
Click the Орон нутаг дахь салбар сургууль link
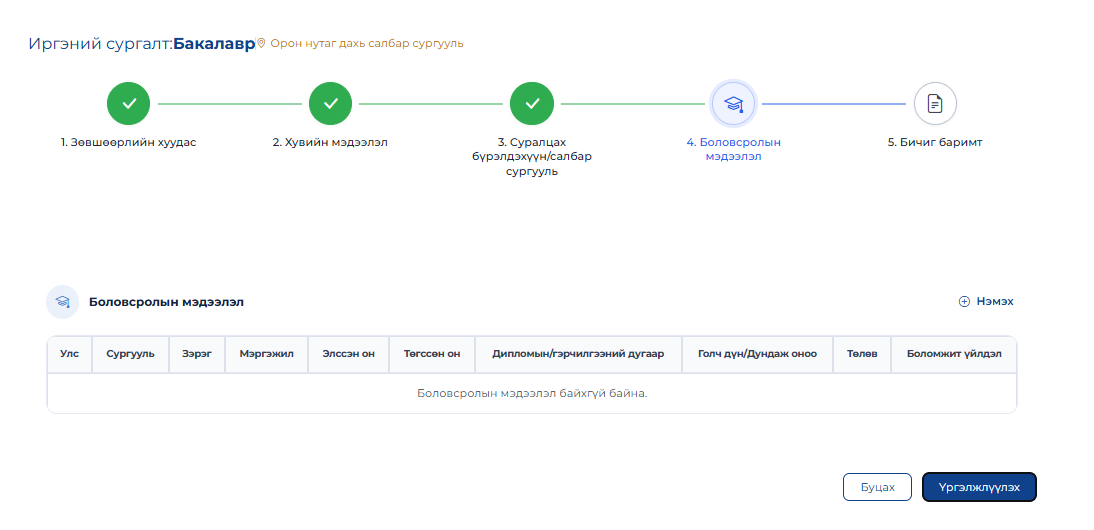tap(367, 43)
